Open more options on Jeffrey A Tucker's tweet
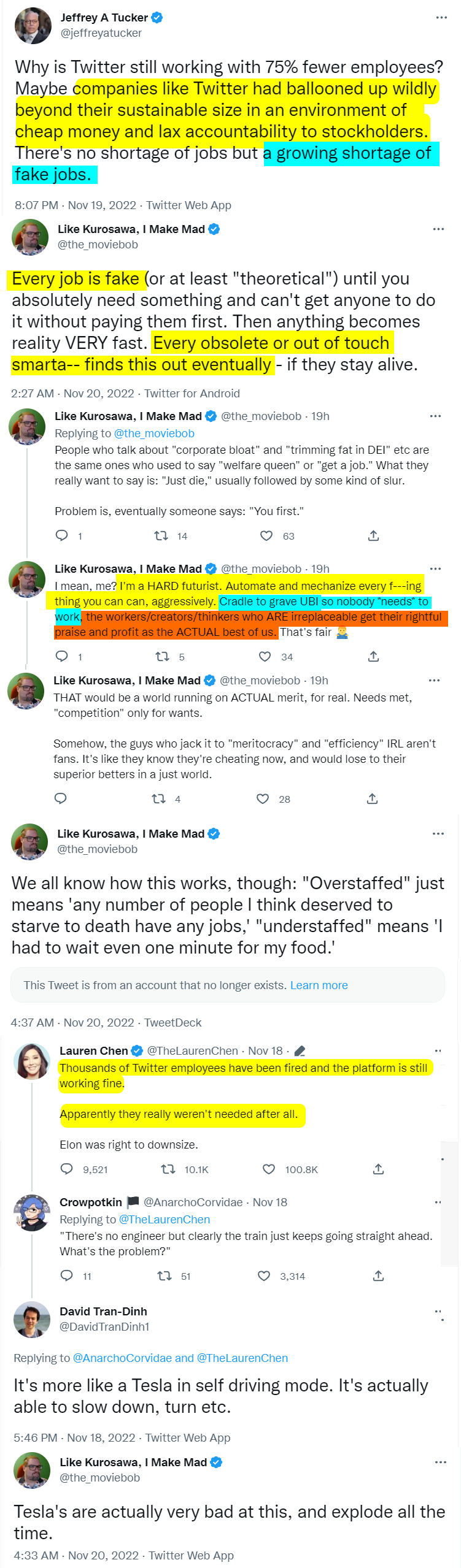This screenshot has height=1568, width=461. coord(441,18)
